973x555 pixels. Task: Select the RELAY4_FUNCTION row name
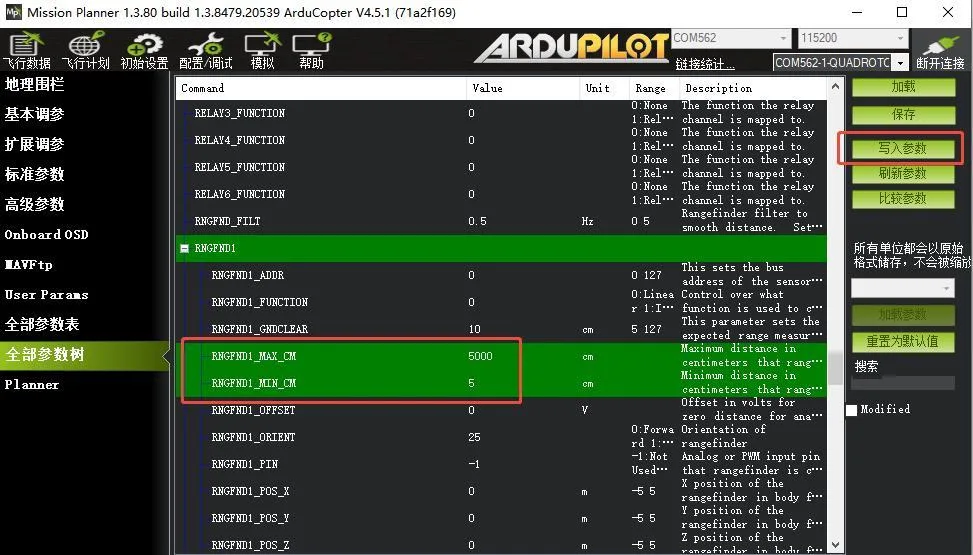click(x=240, y=140)
